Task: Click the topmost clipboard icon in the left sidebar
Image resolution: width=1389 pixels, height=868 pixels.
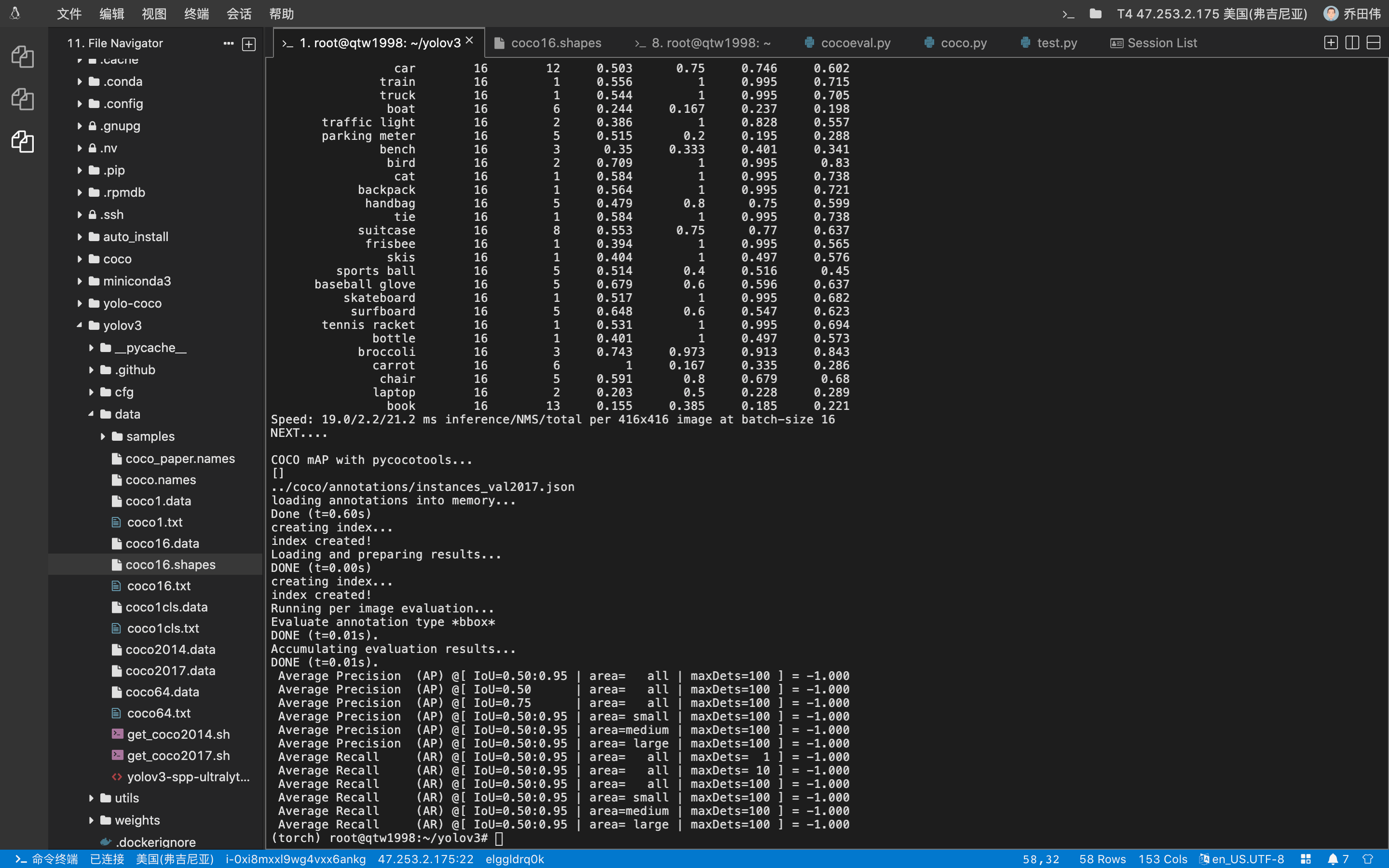Action: coord(23,56)
